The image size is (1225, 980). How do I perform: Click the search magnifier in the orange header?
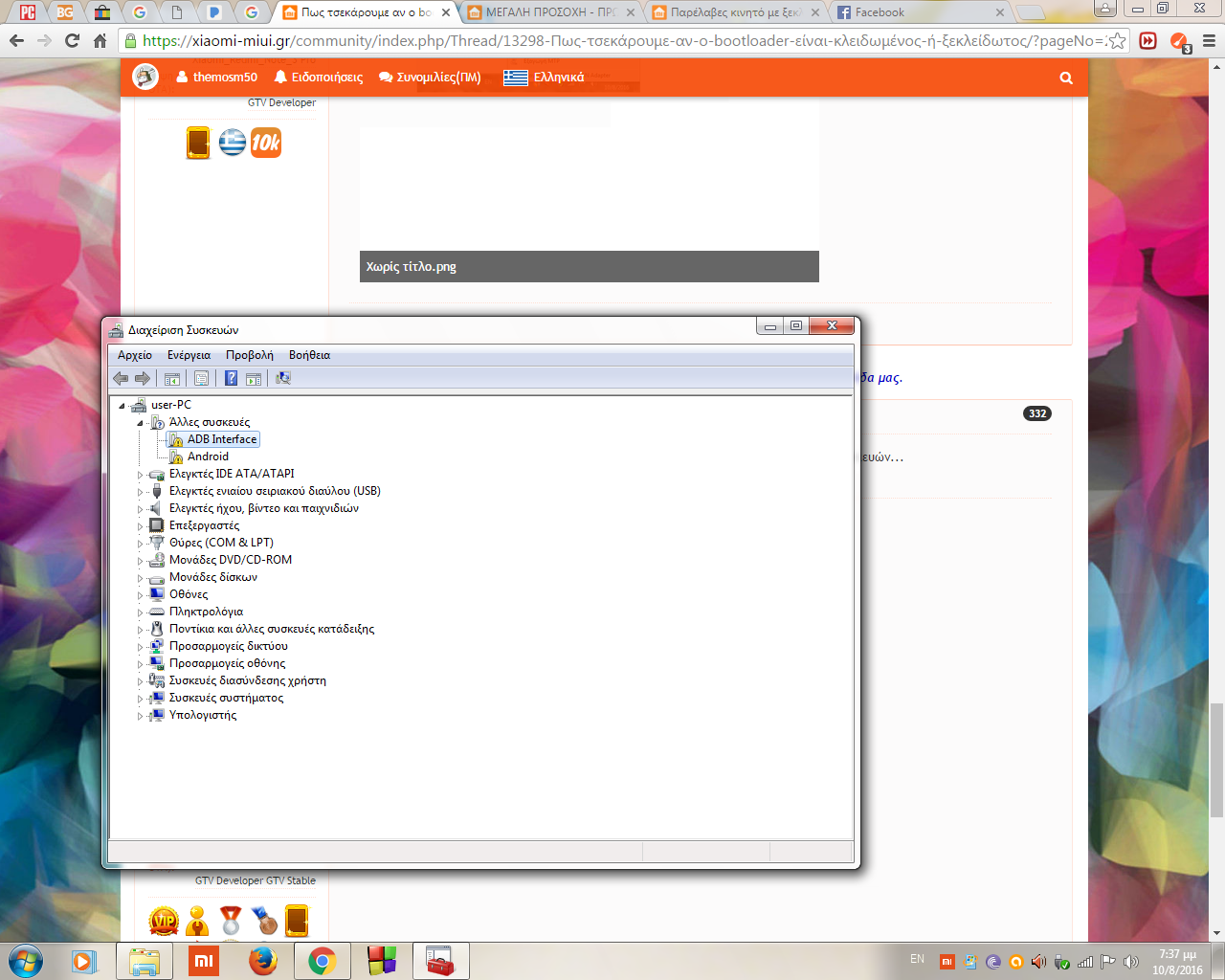pos(1066,78)
